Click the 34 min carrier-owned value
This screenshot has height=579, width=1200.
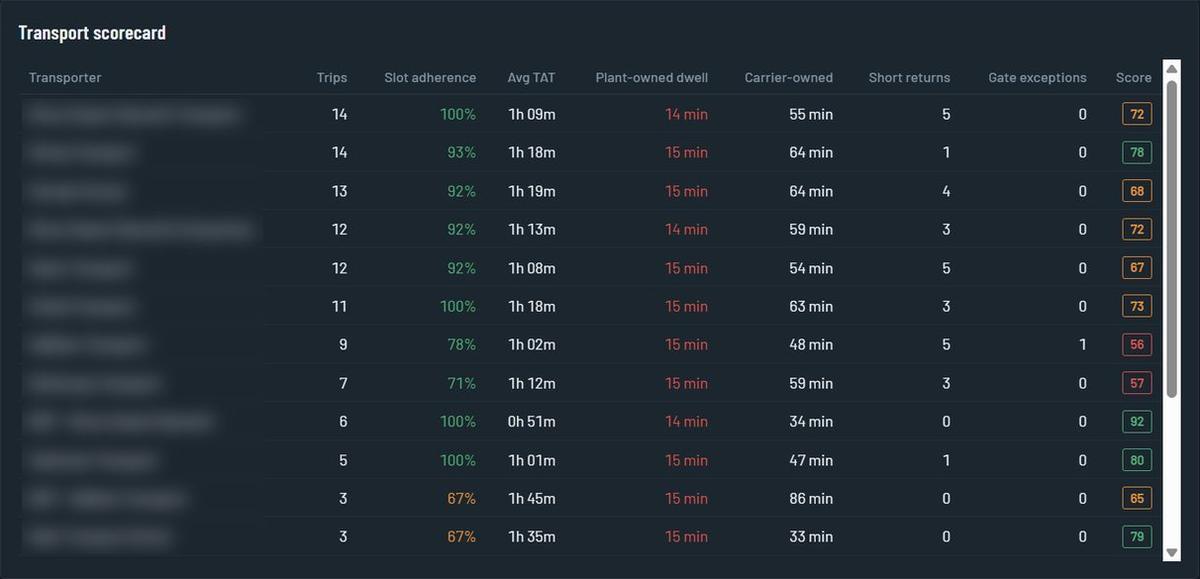pos(811,422)
